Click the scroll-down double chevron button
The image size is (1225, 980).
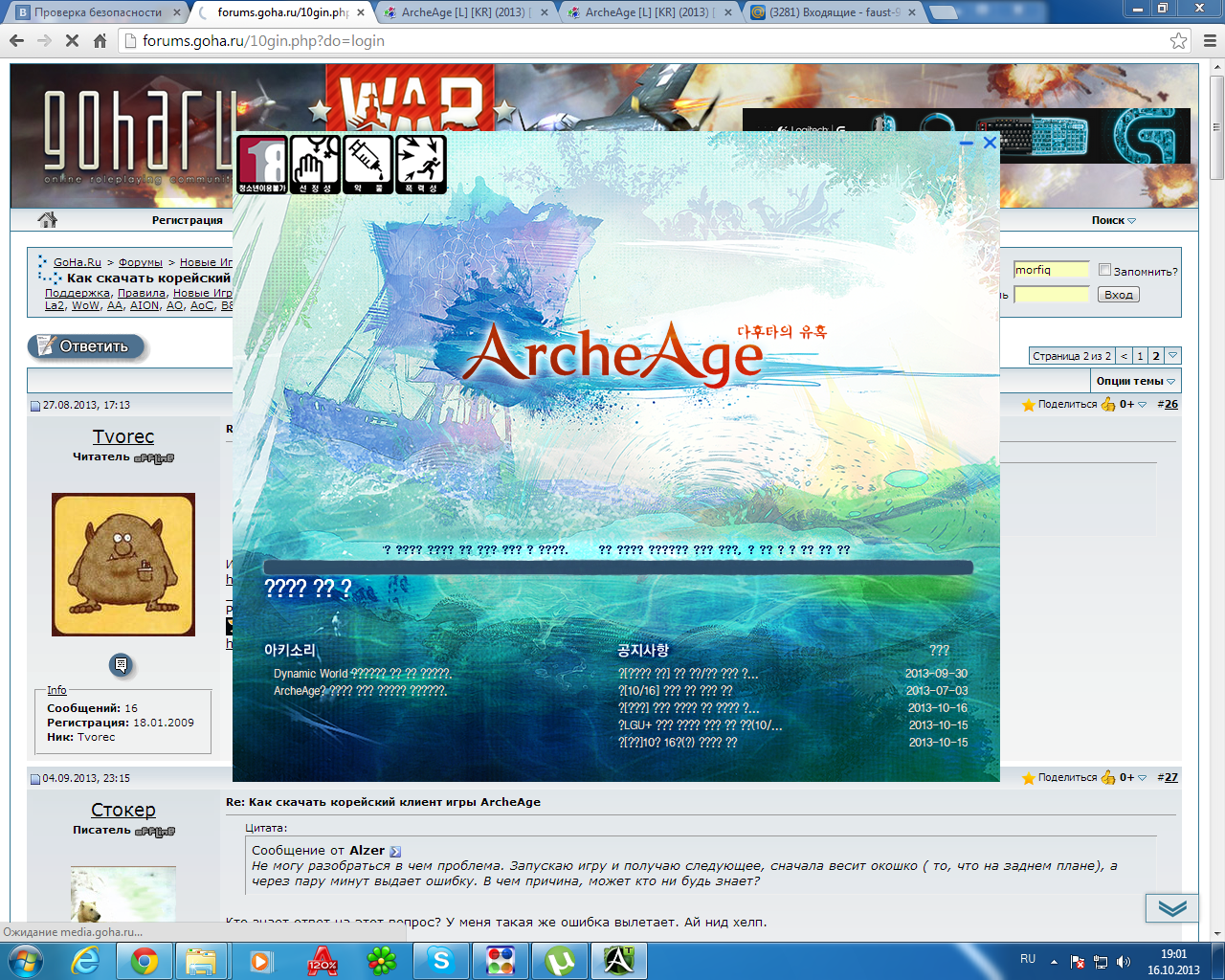pos(1172,908)
